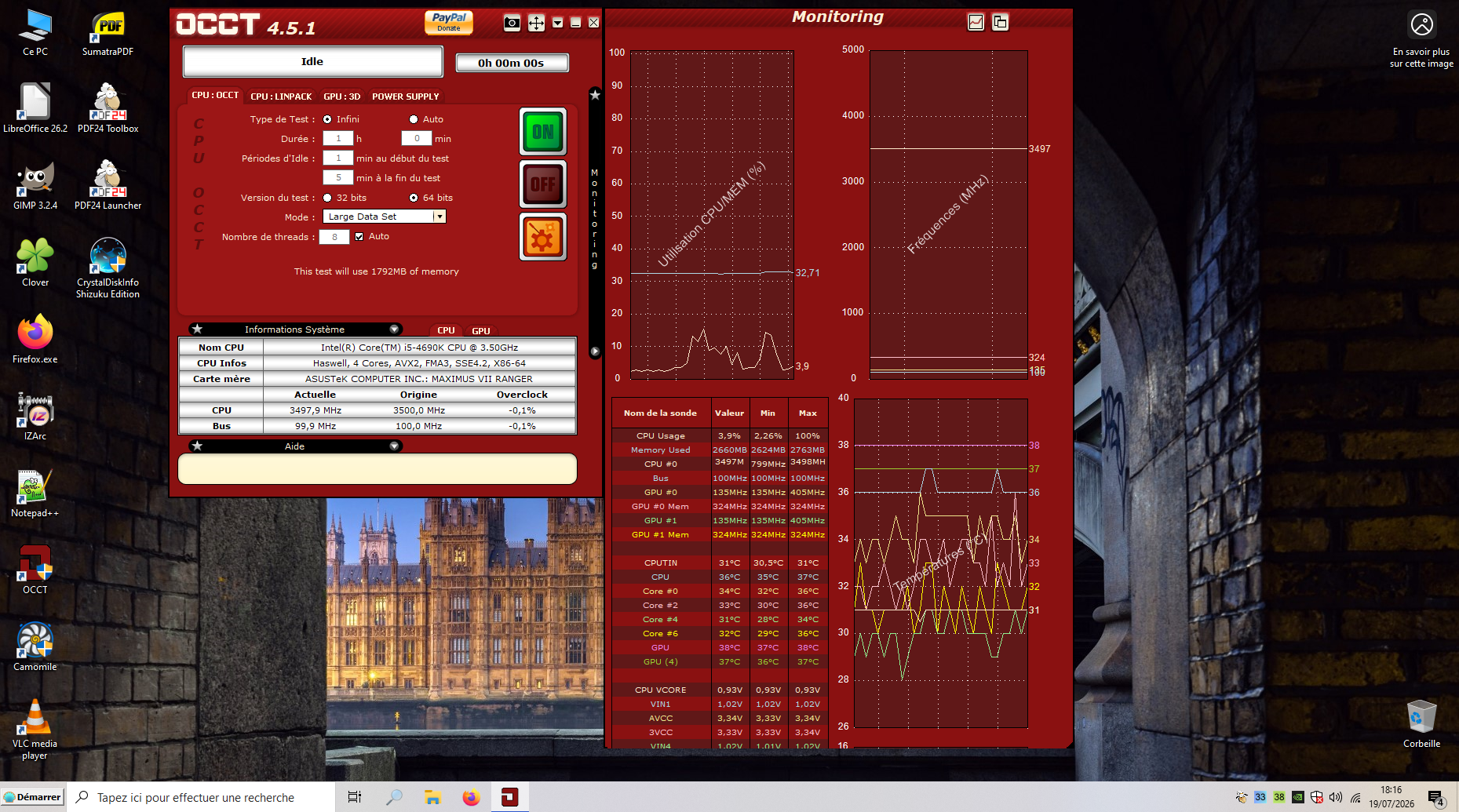Open the PDF24 Launcher desktop icon

[x=108, y=185]
